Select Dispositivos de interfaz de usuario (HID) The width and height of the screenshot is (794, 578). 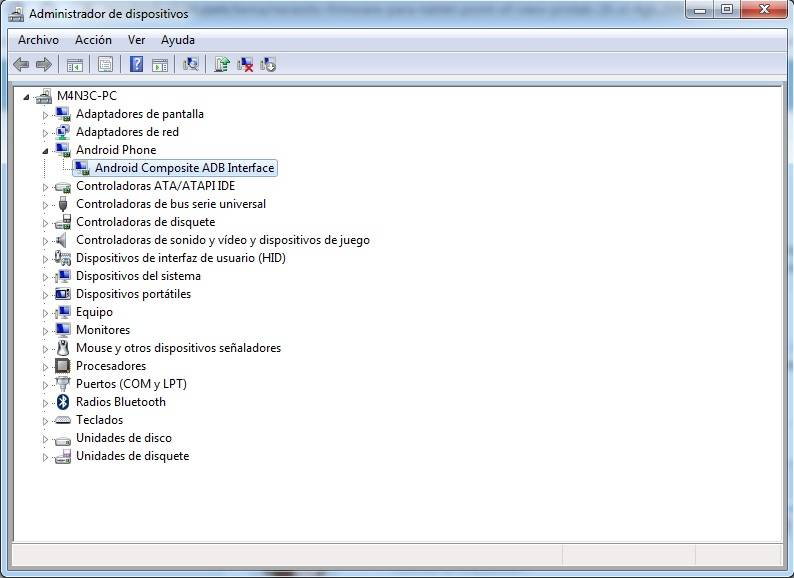coord(181,258)
